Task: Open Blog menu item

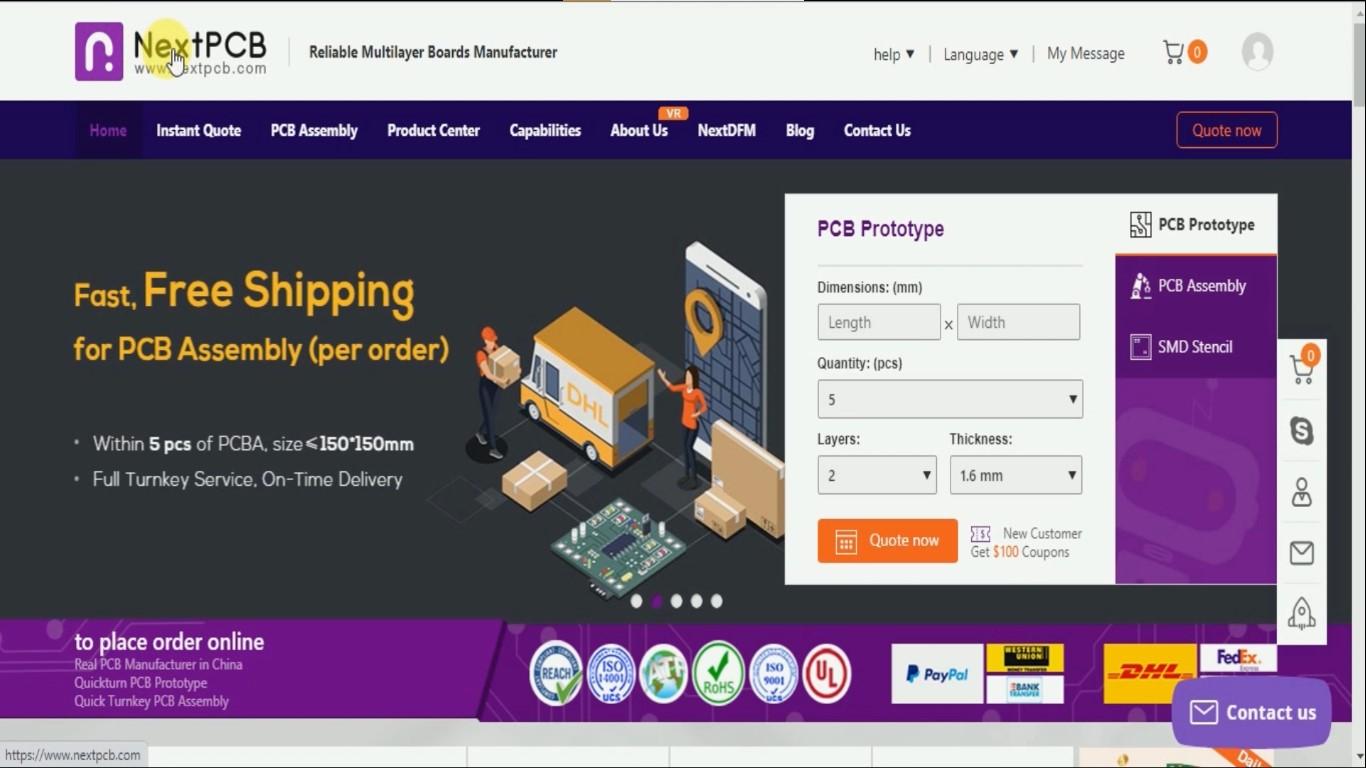Action: (800, 130)
